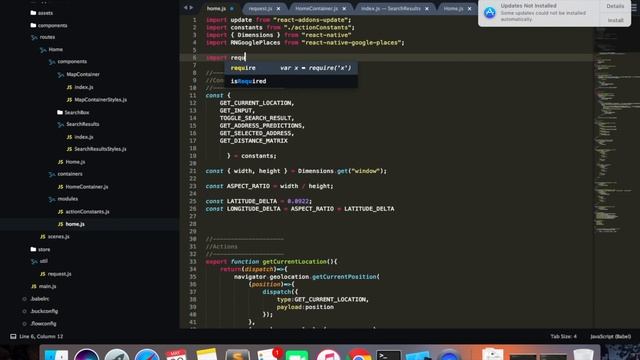The image size is (640, 360).
Task: Open Launchpad rocket icon in dock
Action: 117,355
